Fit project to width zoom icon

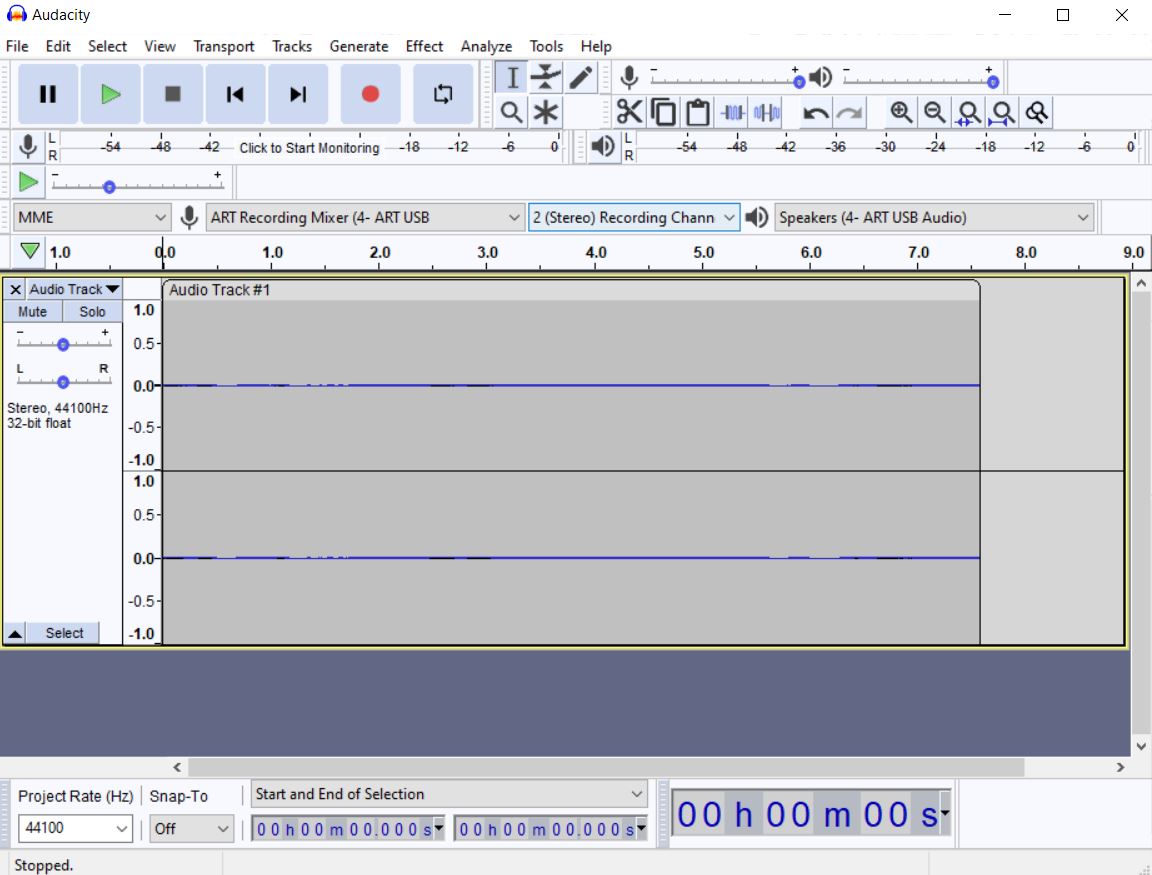tap(1002, 112)
